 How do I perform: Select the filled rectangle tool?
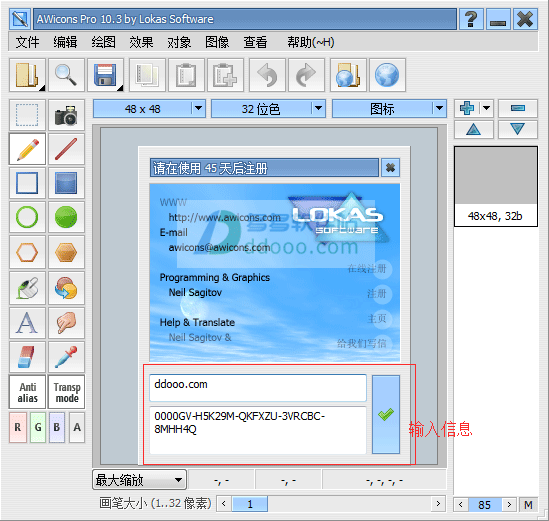(66, 183)
